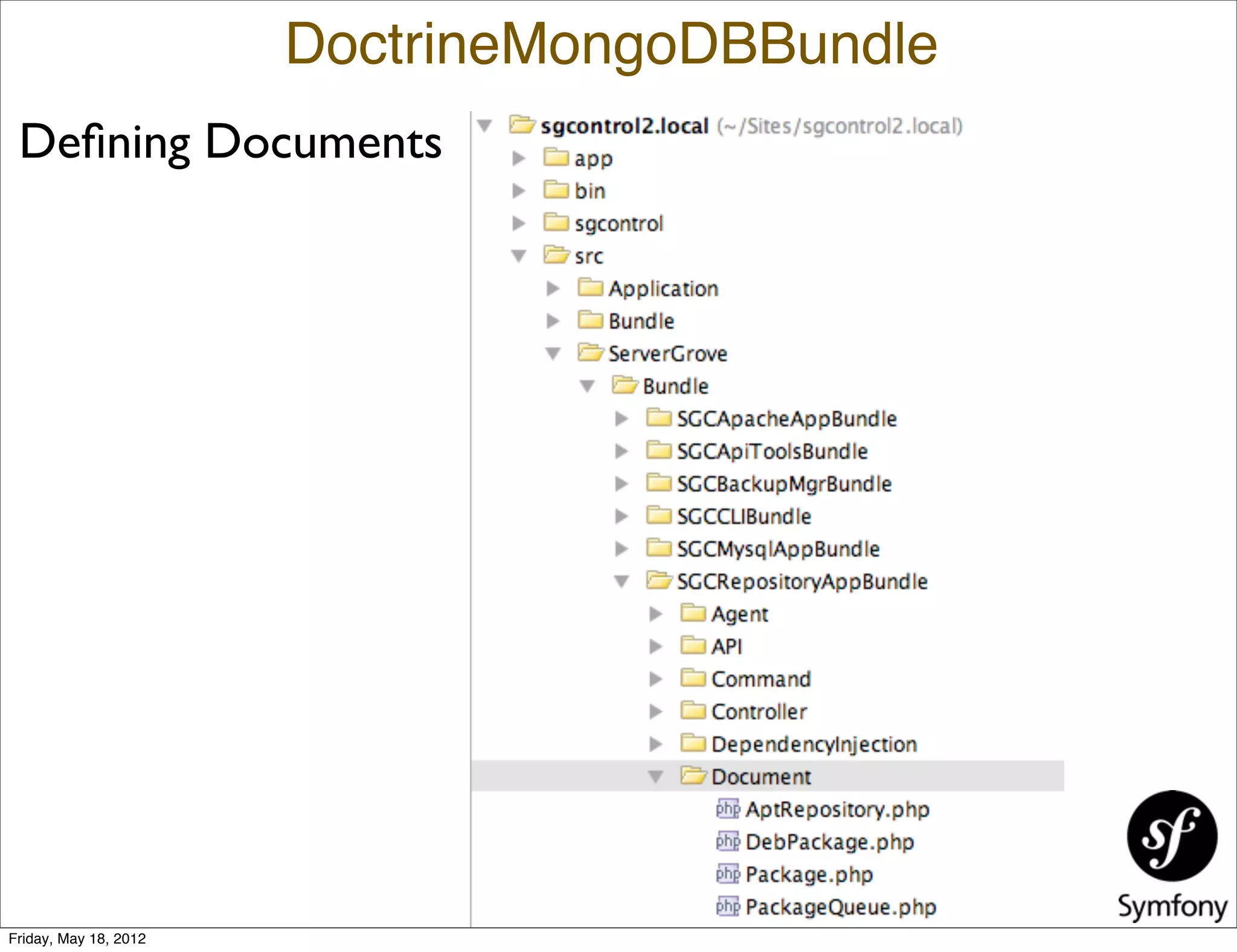
Task: Collapse the ServerGrove folder arrow
Action: tap(553, 354)
